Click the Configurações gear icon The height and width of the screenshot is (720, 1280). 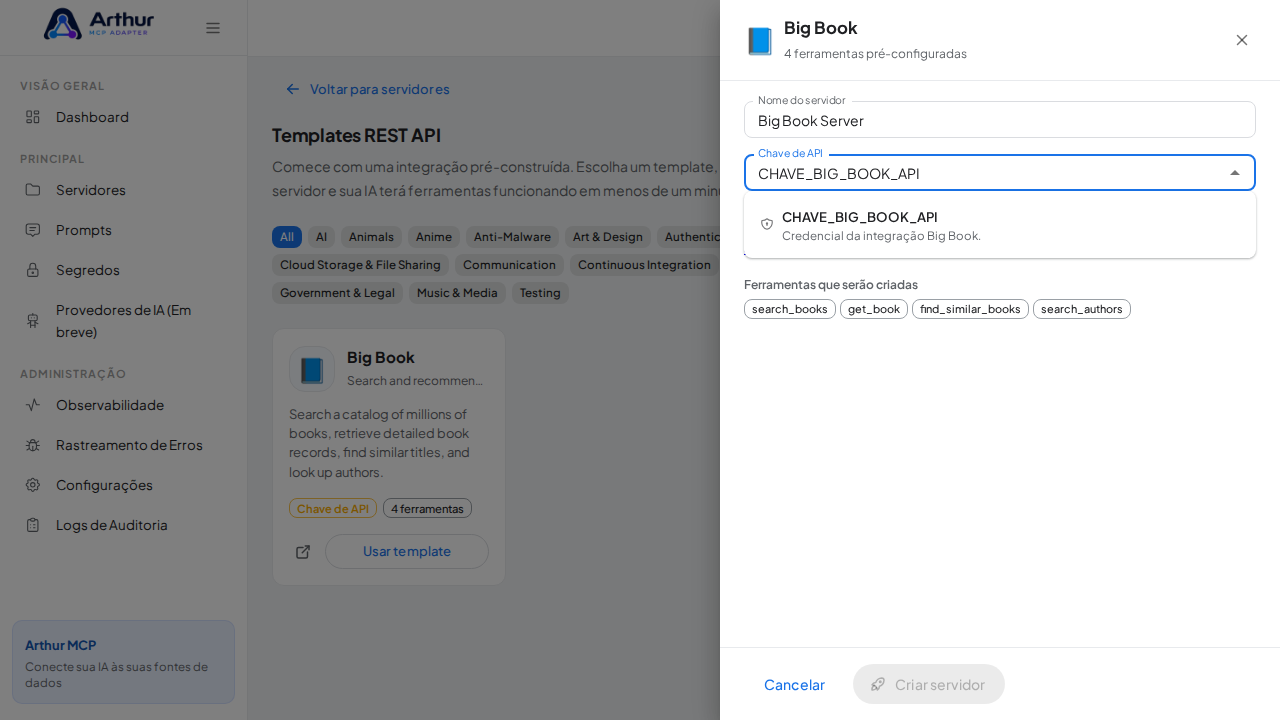coord(33,485)
